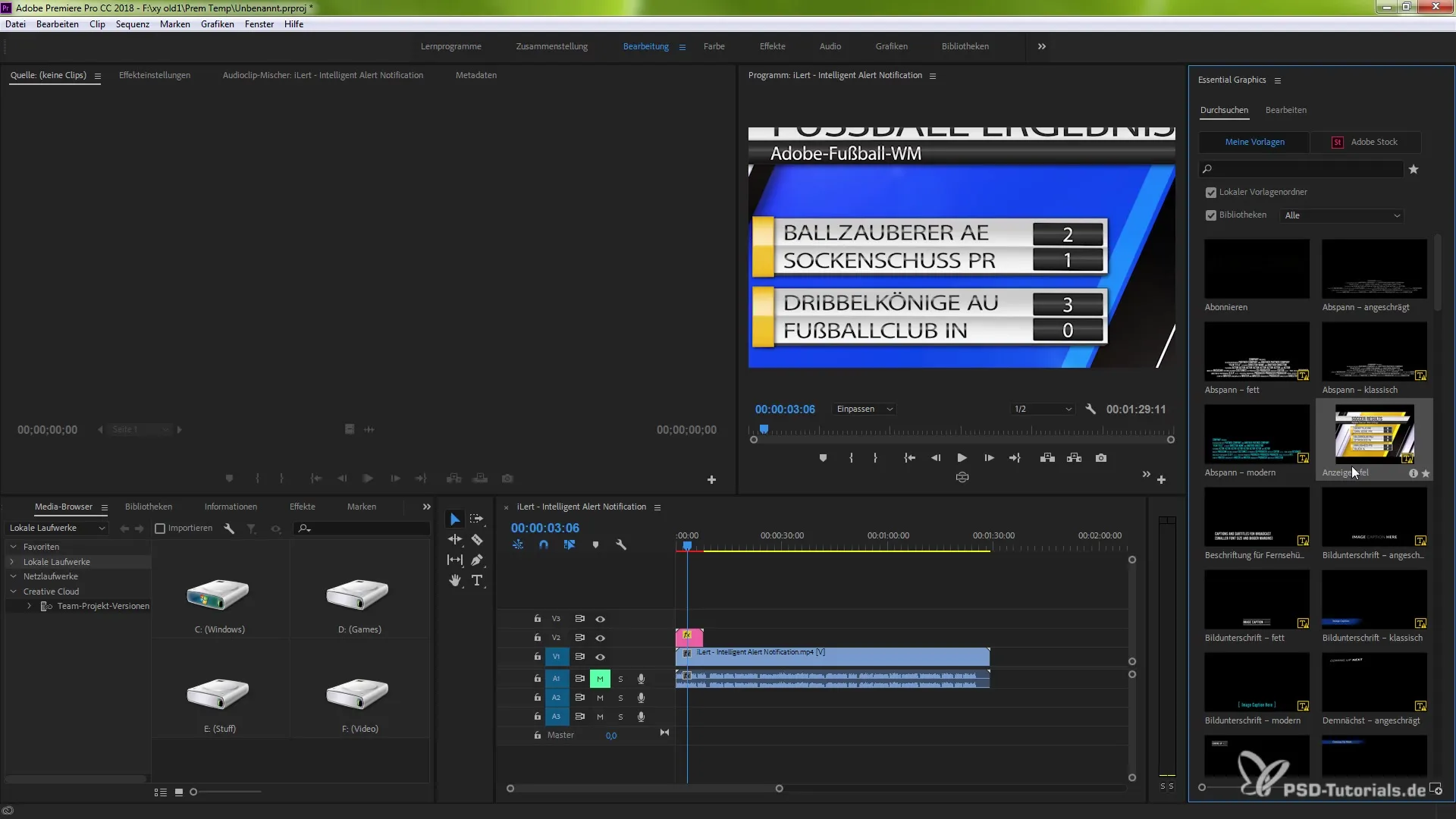This screenshot has width=1456, height=819.
Task: Switch to Farbe workspace
Action: [x=714, y=46]
